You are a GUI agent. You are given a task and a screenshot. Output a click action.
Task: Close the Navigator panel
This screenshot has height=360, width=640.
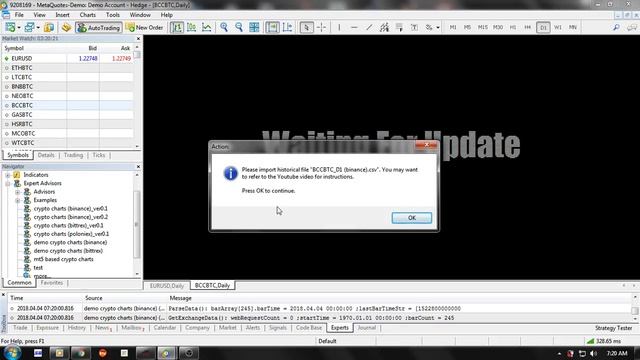[138, 167]
